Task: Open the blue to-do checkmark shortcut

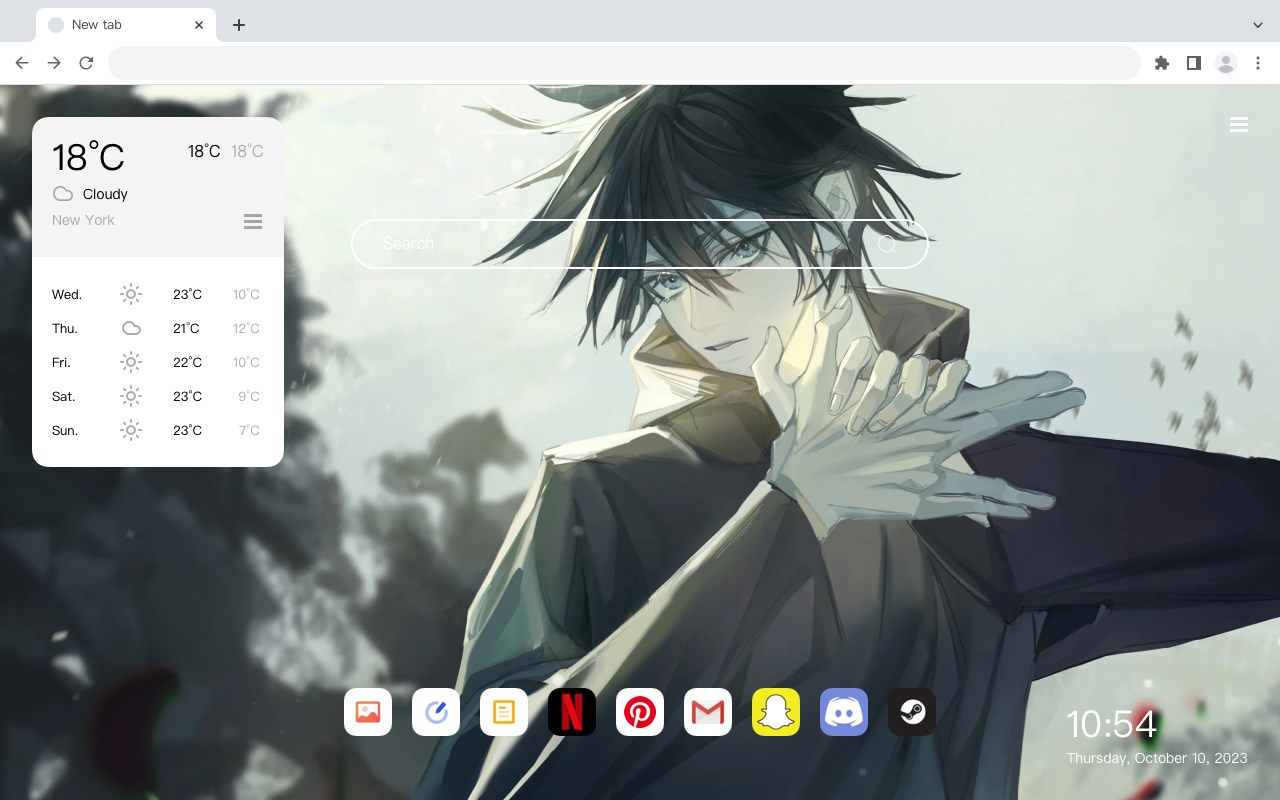Action: tap(436, 712)
